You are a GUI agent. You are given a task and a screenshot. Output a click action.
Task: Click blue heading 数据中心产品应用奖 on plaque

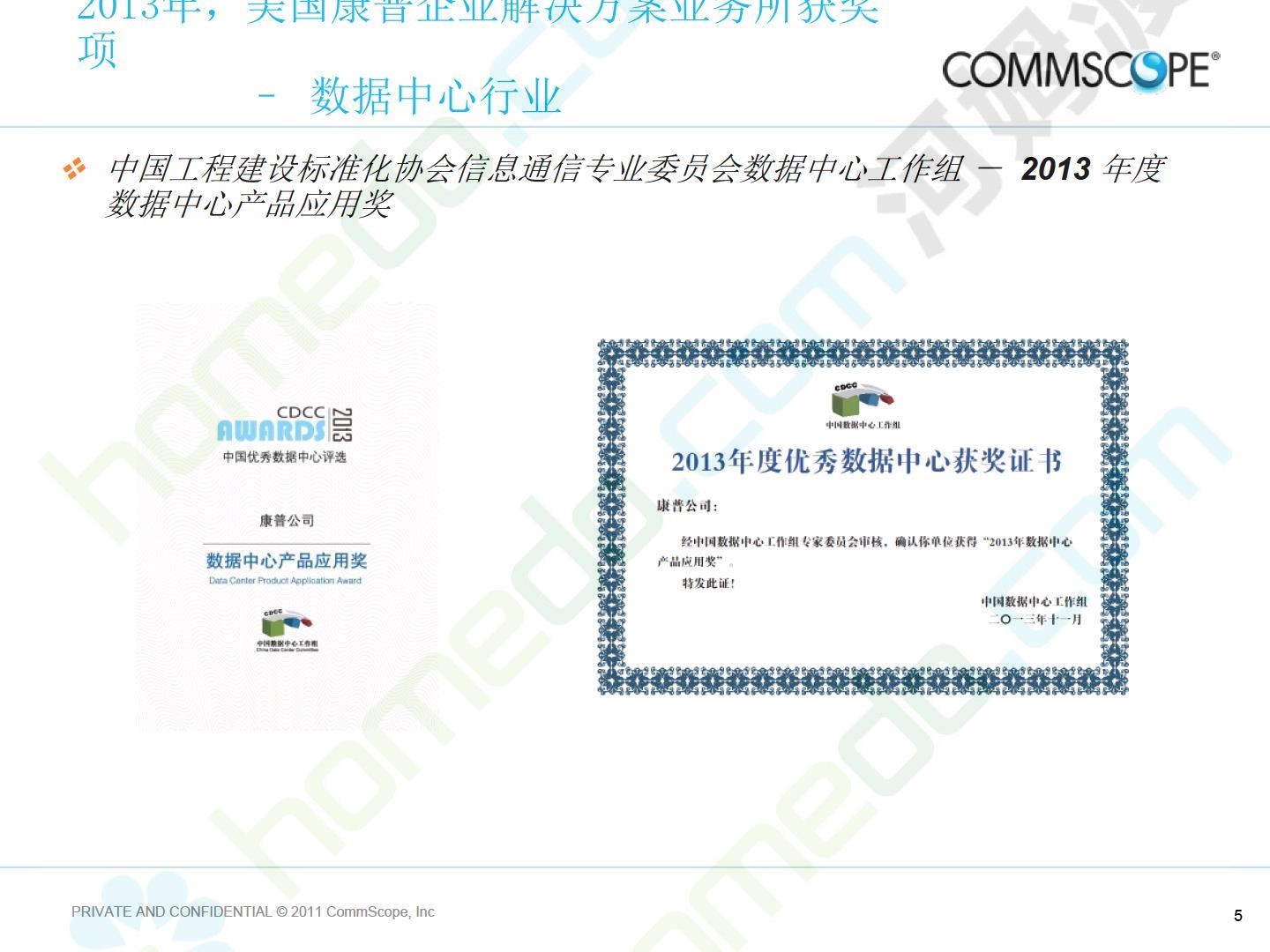[x=287, y=561]
